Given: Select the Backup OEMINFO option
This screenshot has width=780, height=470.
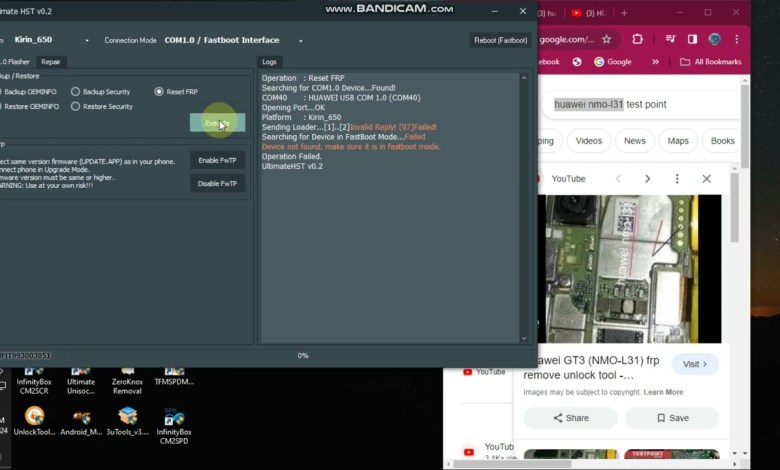Looking at the screenshot, I should 28,92.
